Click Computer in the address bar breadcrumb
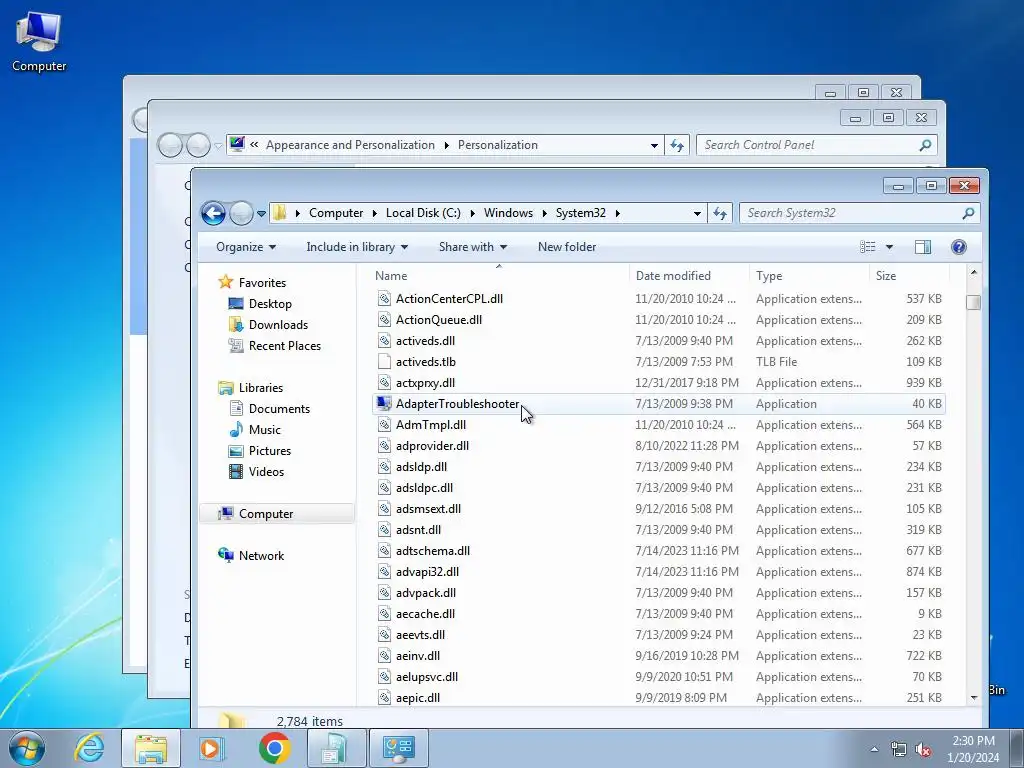Viewport: 1024px width, 768px height. [x=336, y=213]
